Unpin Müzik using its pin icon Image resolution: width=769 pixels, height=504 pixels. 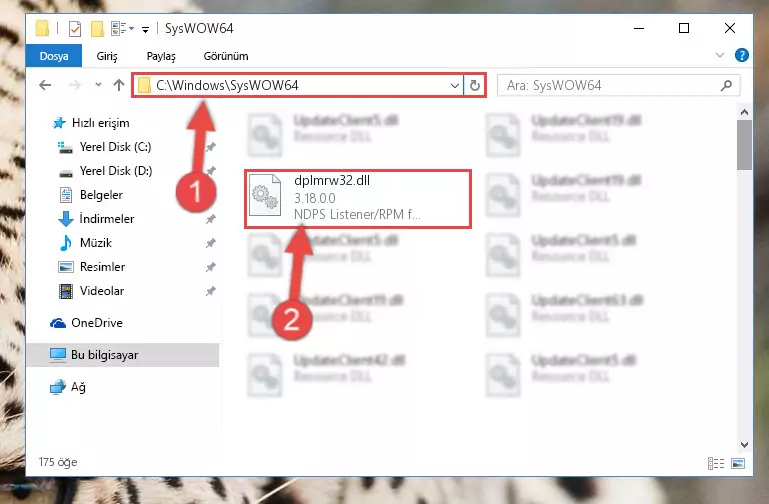click(210, 243)
